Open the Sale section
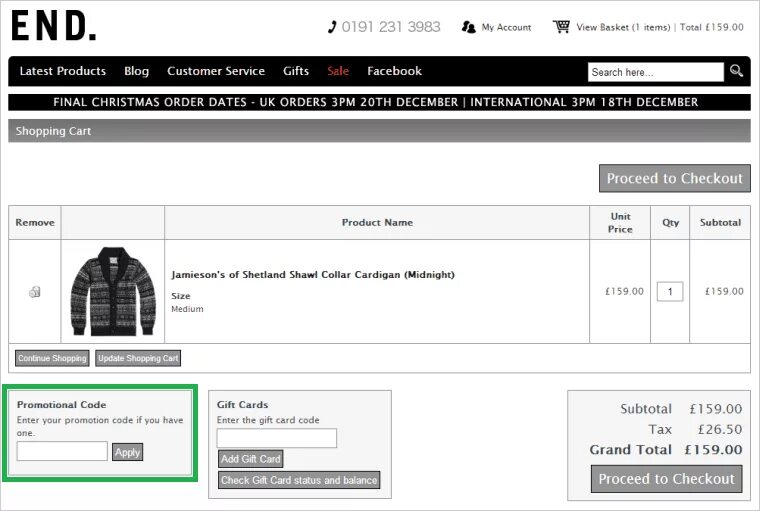Viewport: 760px width, 511px height. (x=338, y=71)
